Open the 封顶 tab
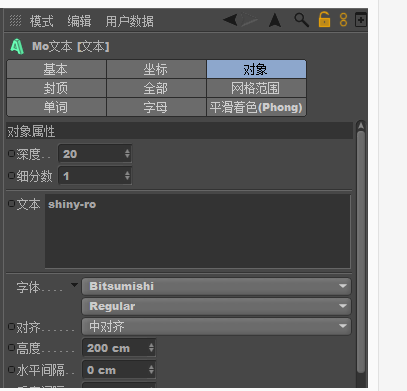Viewport: 407px width, 391px height. (x=56, y=88)
